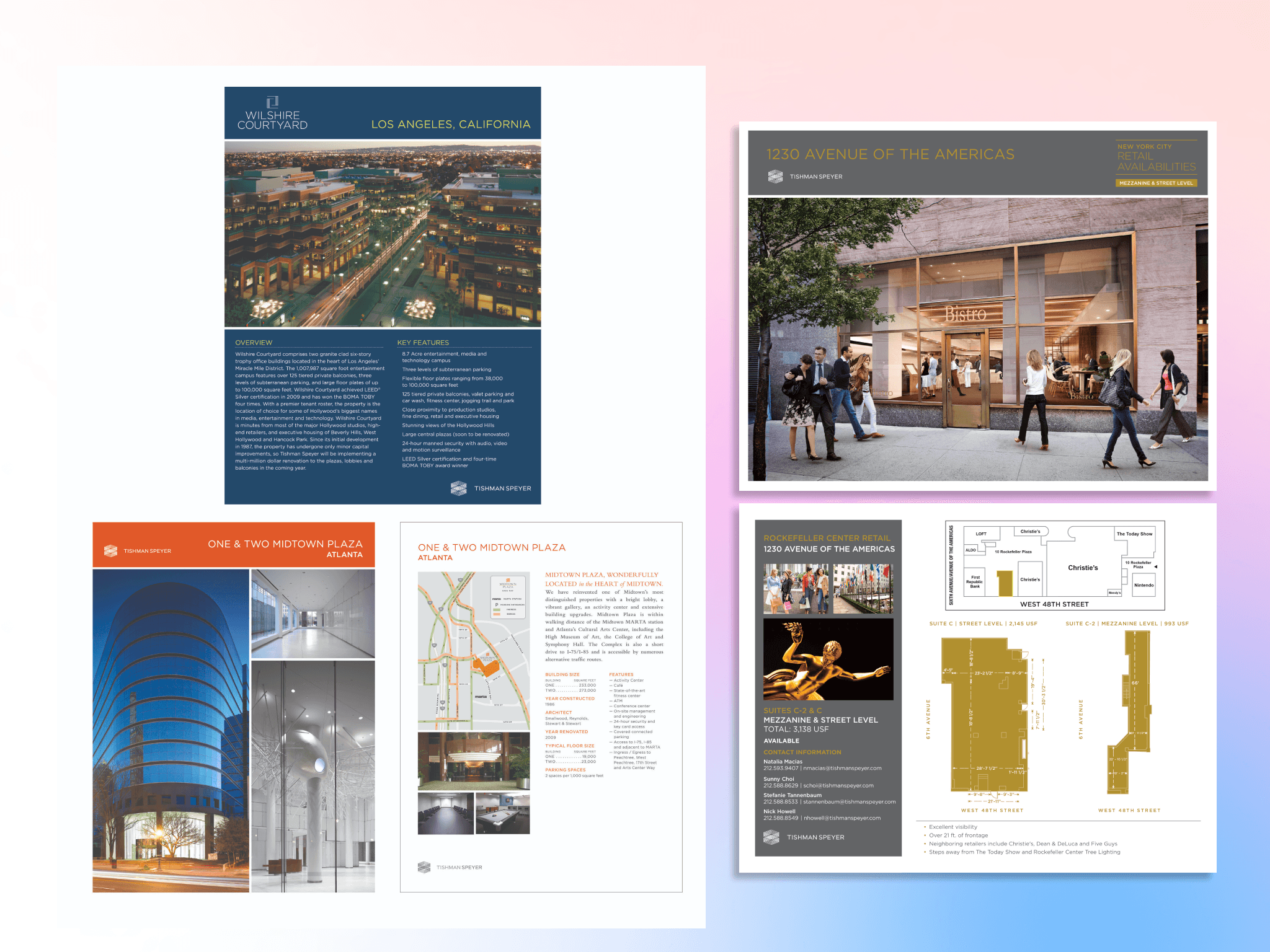Click the "KEY FEATURES" section heading
The height and width of the screenshot is (952, 1270).
(x=423, y=343)
